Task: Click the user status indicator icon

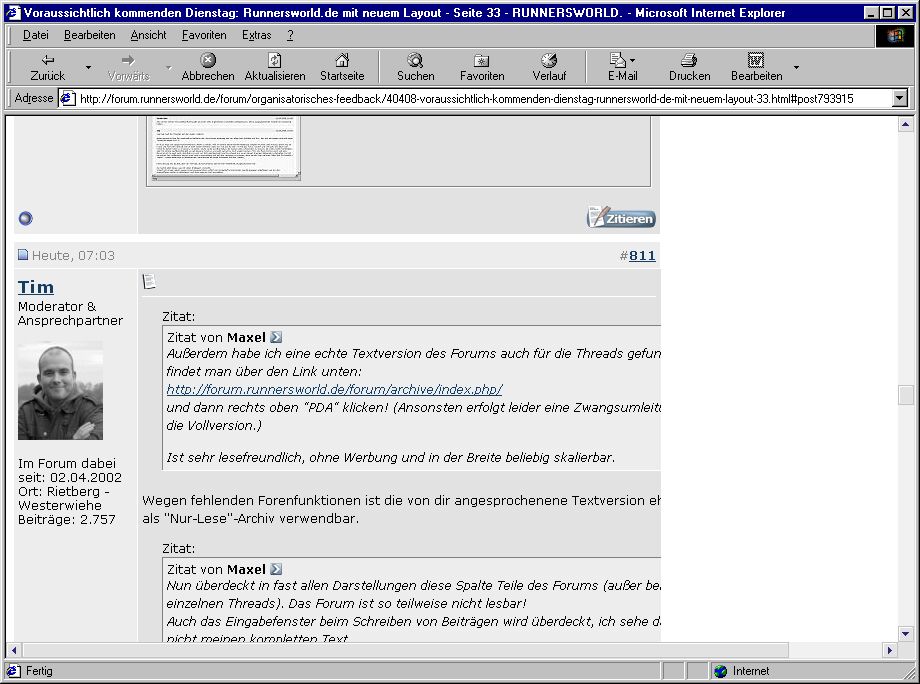Action: click(x=26, y=218)
